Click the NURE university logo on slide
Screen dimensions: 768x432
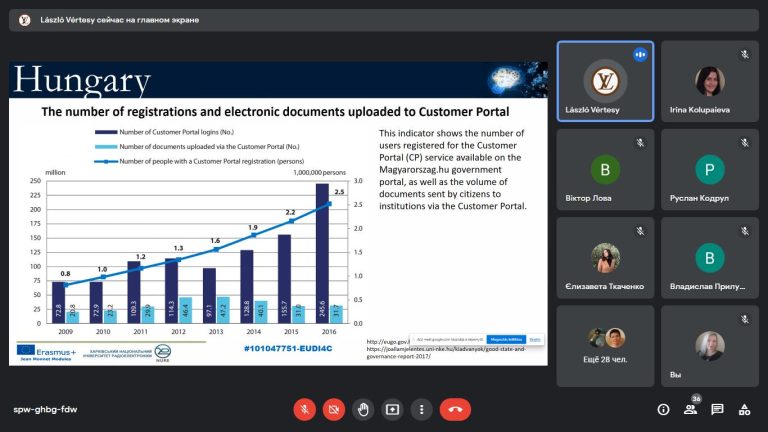[163, 352]
